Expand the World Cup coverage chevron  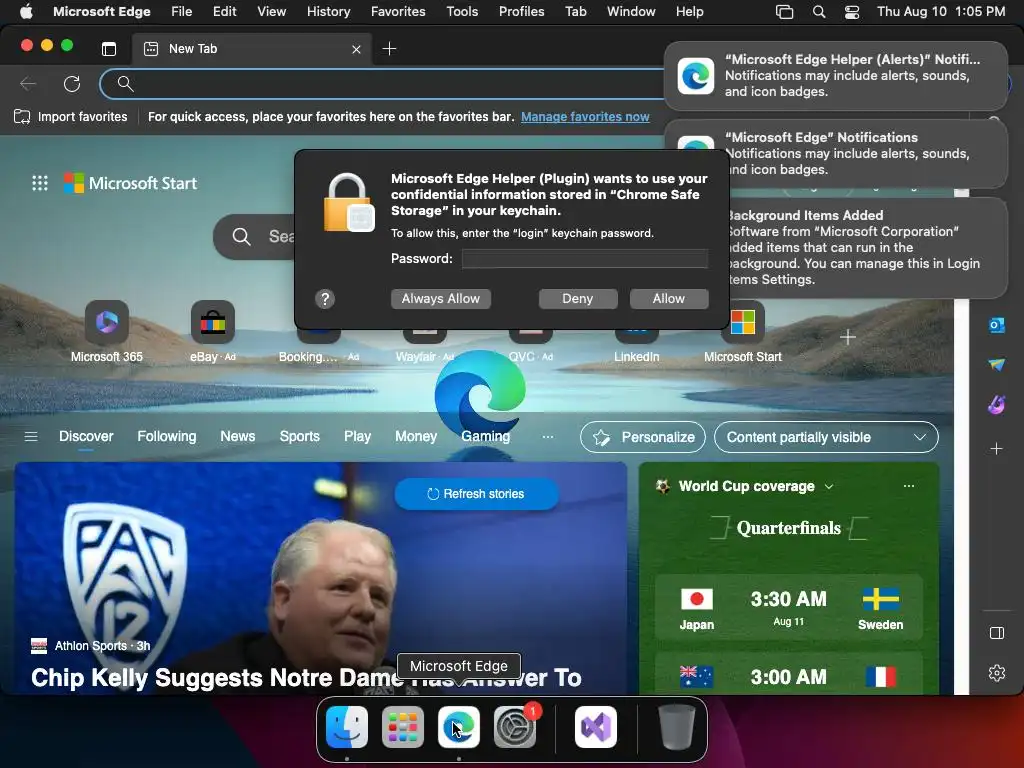829,487
